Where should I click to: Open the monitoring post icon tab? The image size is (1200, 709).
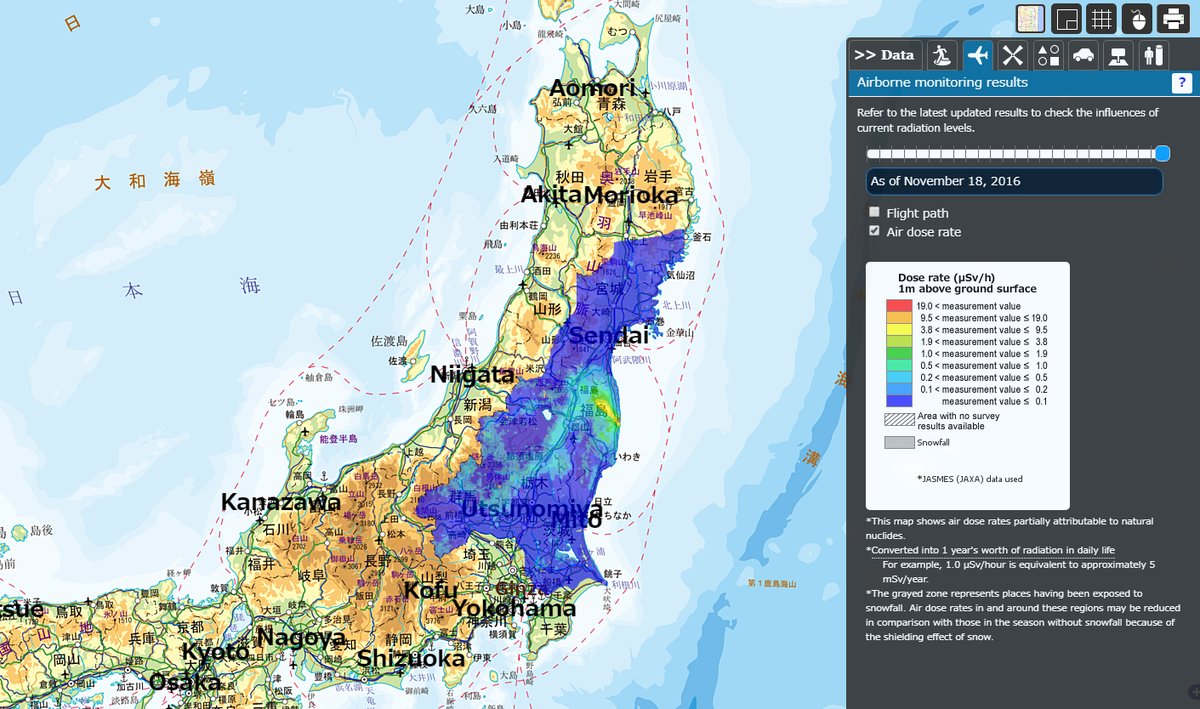pyautogui.click(x=1119, y=55)
